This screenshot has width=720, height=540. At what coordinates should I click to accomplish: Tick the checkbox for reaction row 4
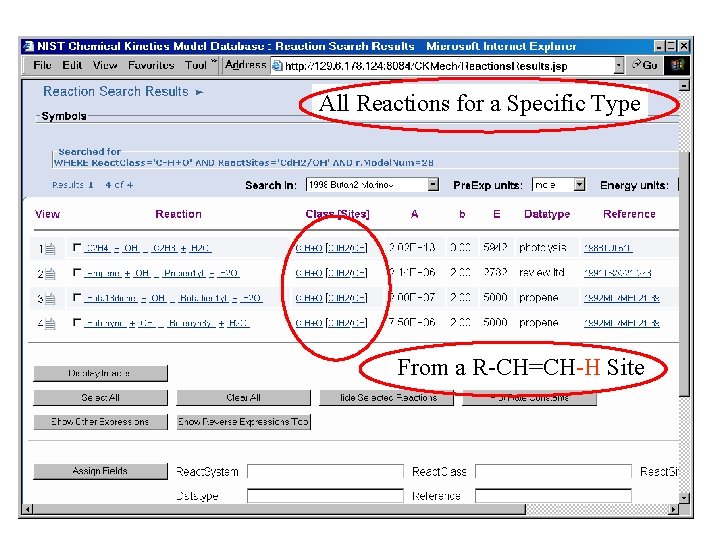[x=77, y=322]
